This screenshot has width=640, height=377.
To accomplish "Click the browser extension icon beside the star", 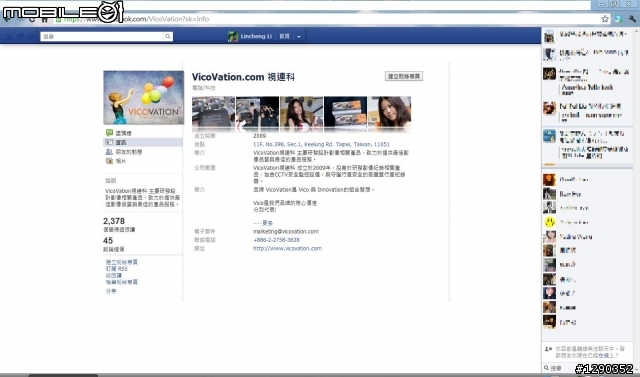I will click(618, 19).
